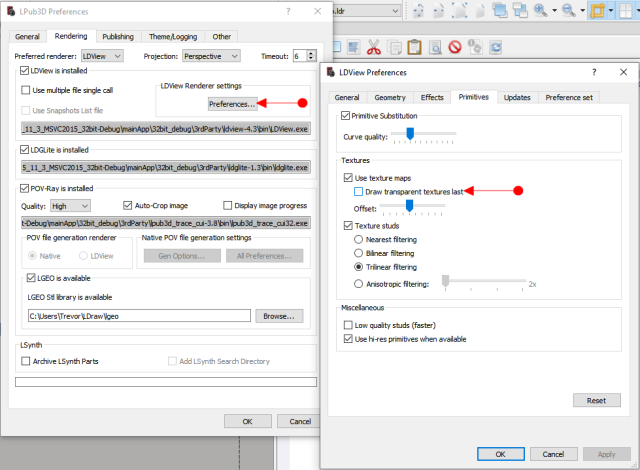Click the zoom out magnifier icon
The height and width of the screenshot is (470, 640).
point(569,10)
